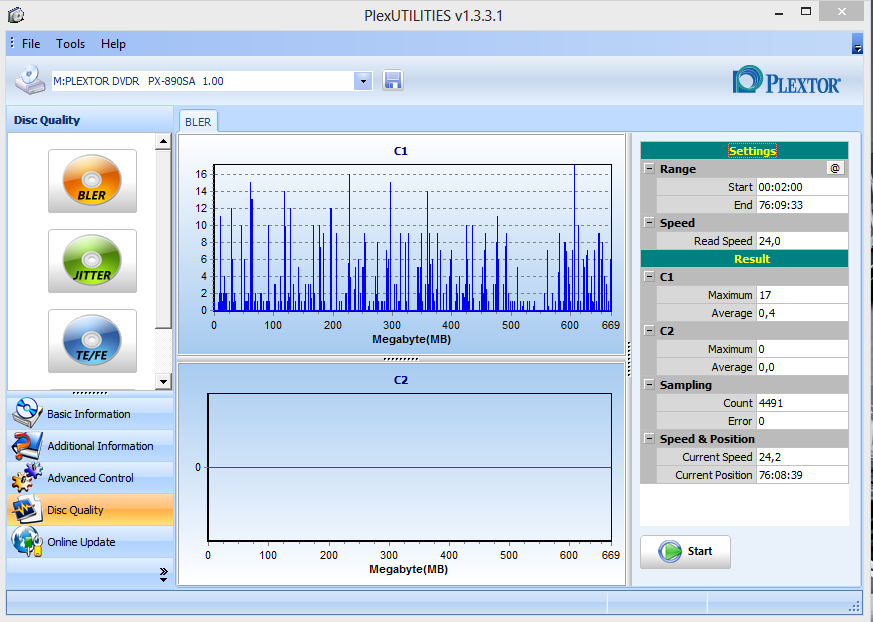Click the C2 chart title

coord(401,380)
